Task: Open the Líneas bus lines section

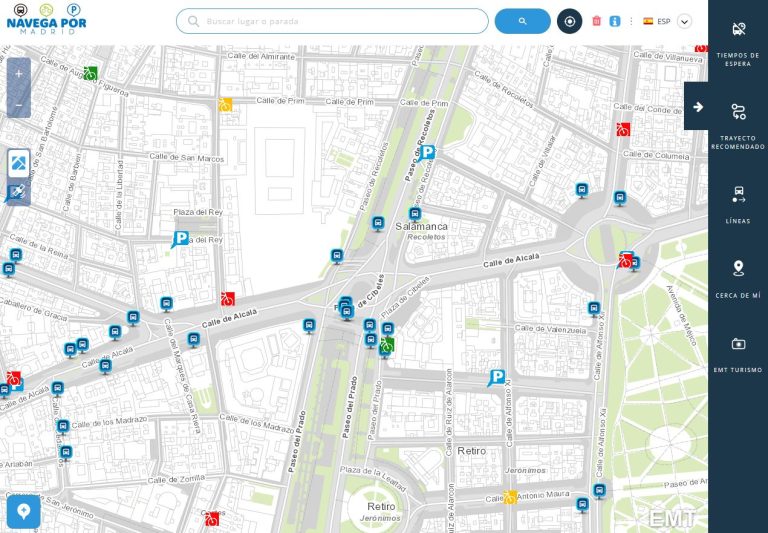Action: coord(738,204)
